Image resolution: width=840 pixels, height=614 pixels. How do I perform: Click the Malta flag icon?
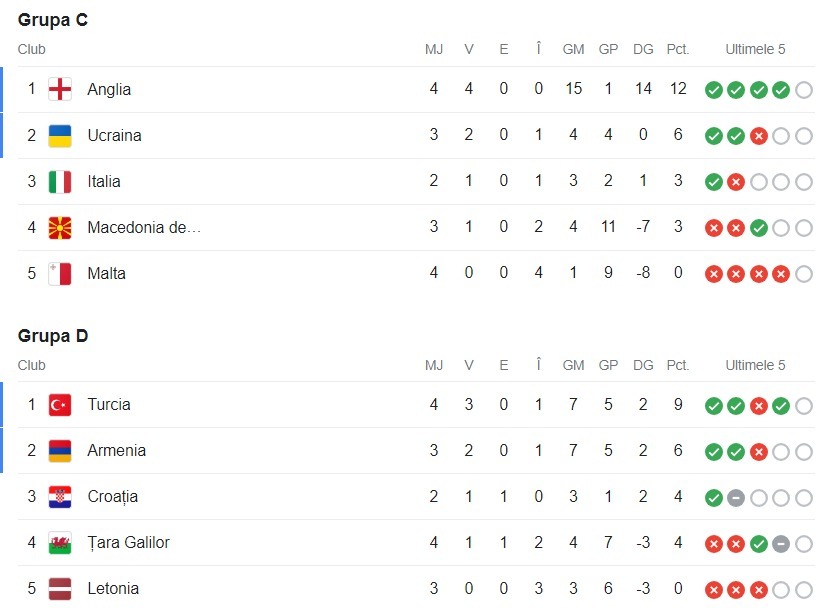tap(60, 273)
